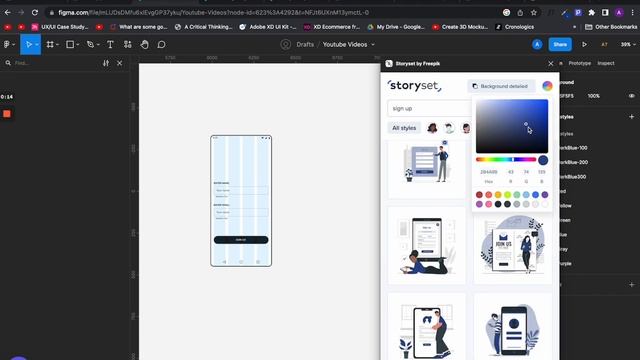Select the Comment tool
This screenshot has width=640, height=360.
point(162,44)
